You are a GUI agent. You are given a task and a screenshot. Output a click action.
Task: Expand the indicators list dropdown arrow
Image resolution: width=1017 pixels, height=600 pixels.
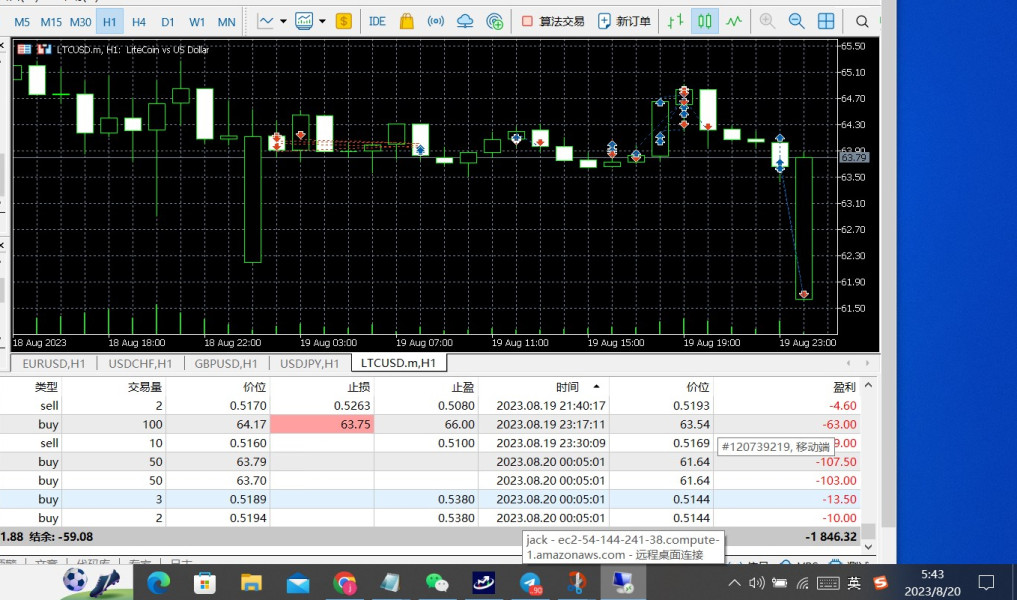(322, 21)
